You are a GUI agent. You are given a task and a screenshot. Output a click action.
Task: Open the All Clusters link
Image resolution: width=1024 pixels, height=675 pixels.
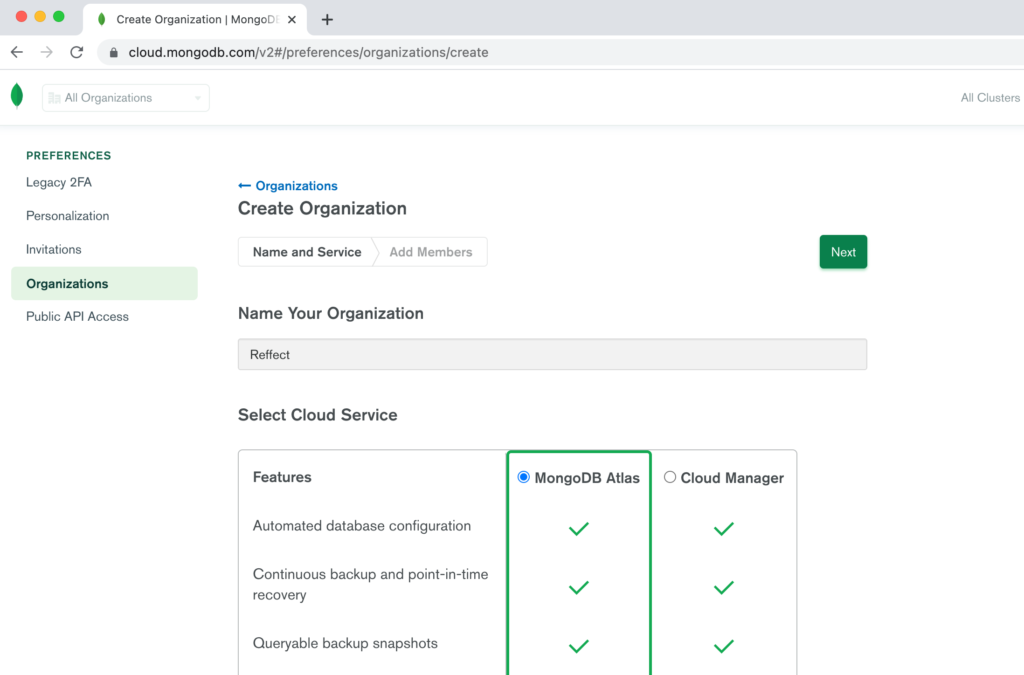click(x=990, y=98)
